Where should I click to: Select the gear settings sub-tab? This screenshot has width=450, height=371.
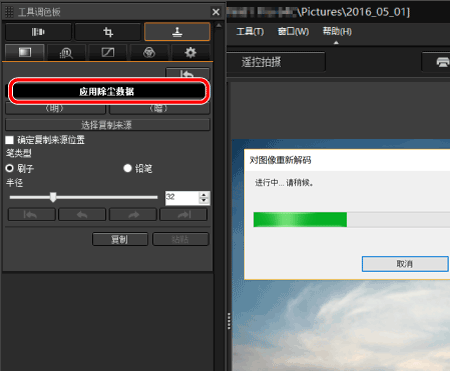pyautogui.click(x=190, y=52)
